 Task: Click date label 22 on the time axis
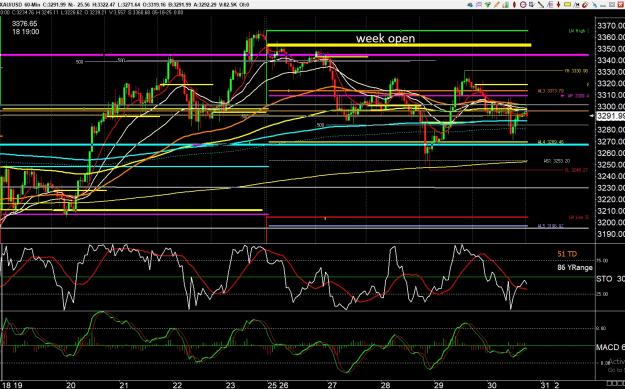pos(177,385)
